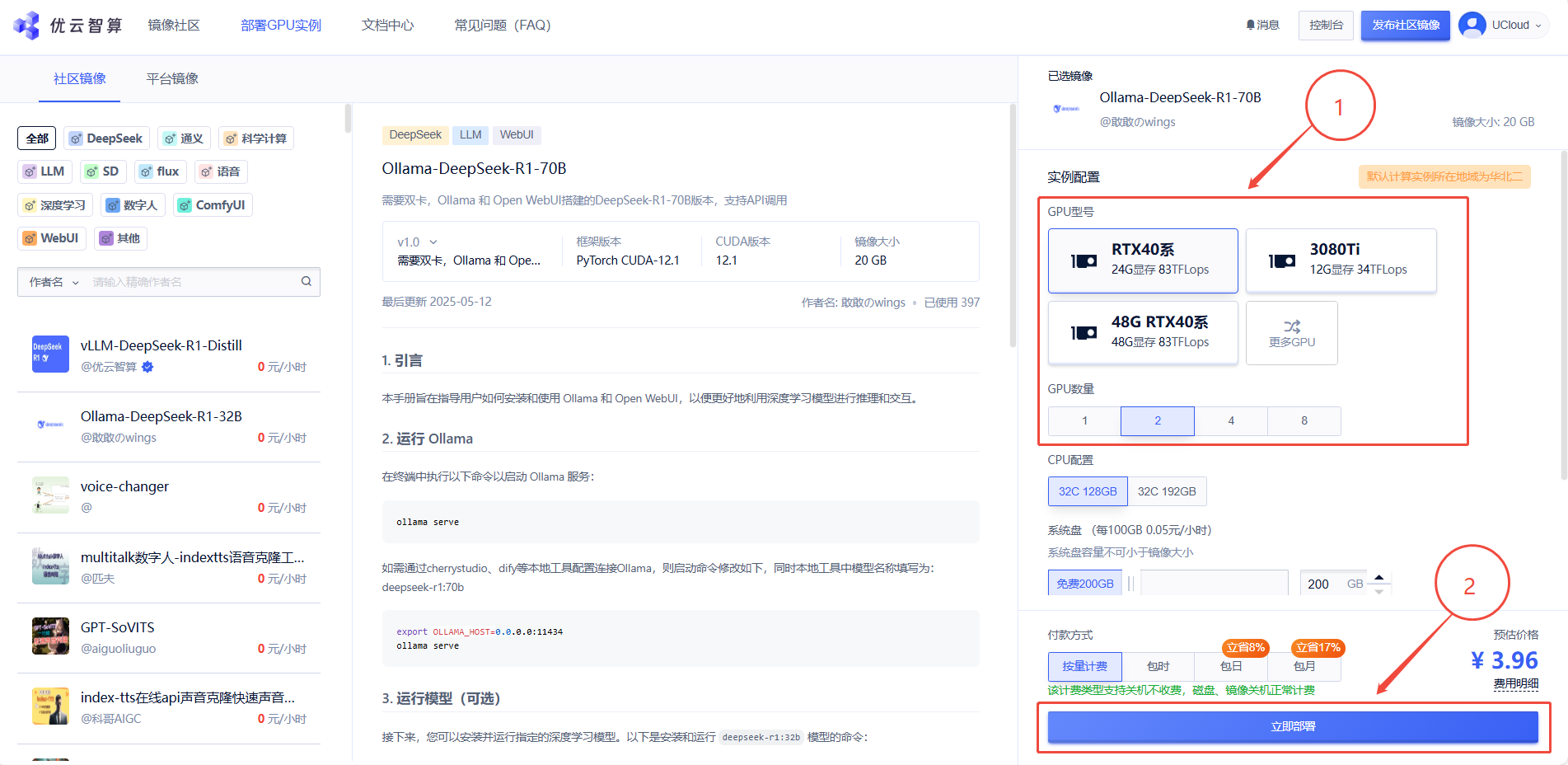Click vLLM-DeepSeek-R1-Distill image thumbnail
1568x765 pixels.
(50, 354)
